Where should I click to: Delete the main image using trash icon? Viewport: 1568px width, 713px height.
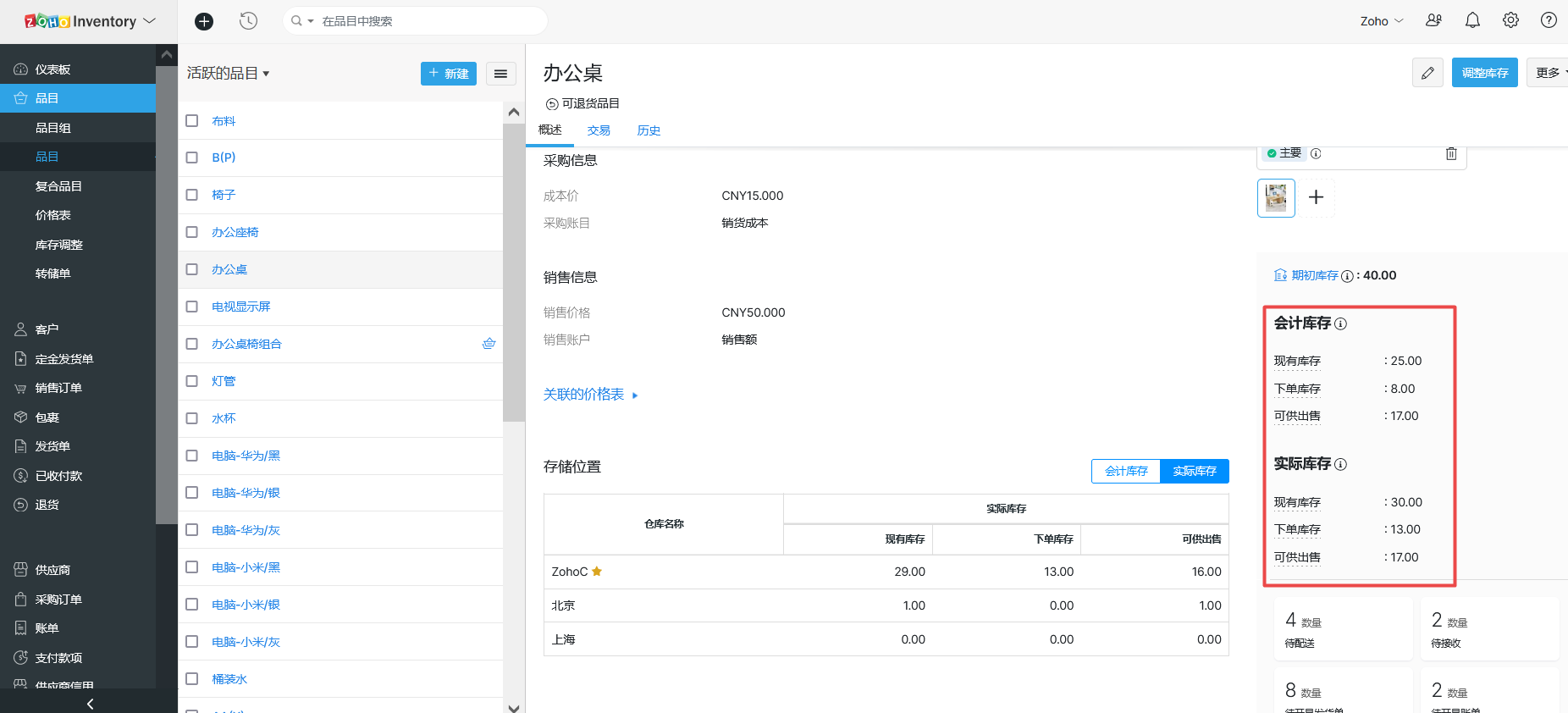pos(1451,153)
